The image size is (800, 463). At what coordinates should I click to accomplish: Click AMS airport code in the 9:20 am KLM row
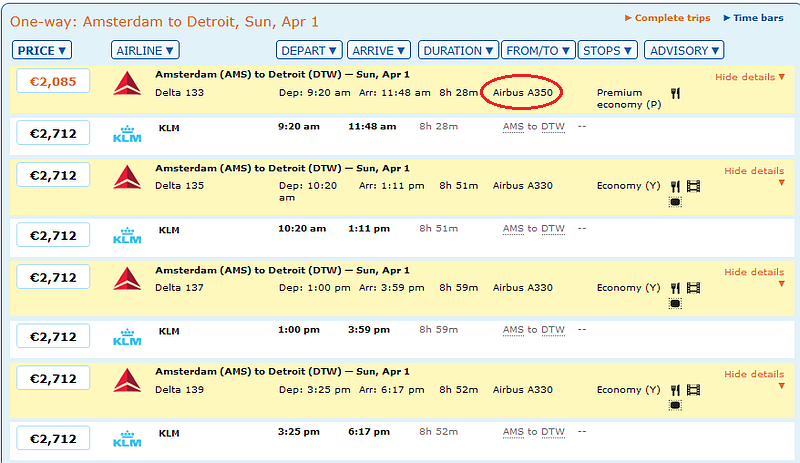(513, 127)
